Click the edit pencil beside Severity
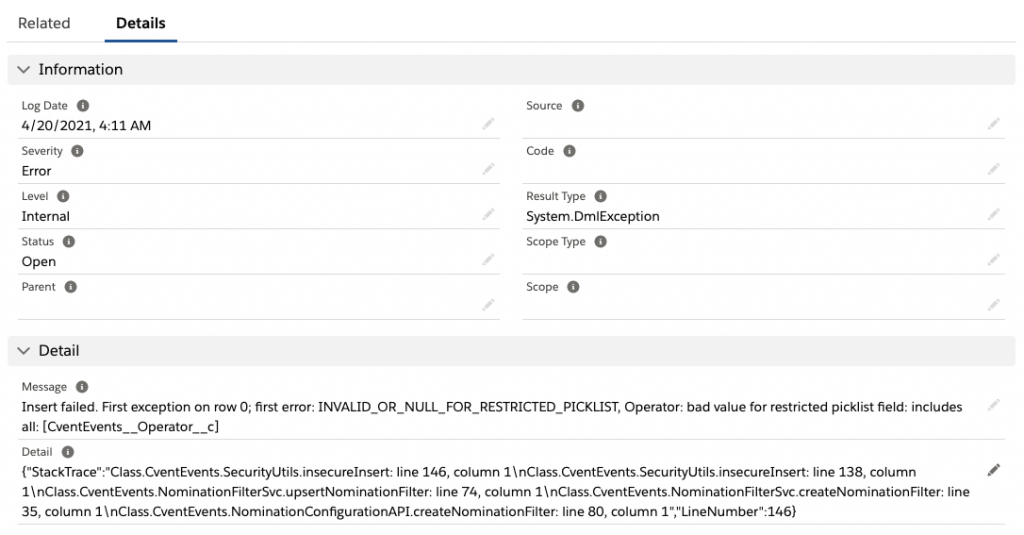This screenshot has height=535, width=1024. pyautogui.click(x=488, y=169)
